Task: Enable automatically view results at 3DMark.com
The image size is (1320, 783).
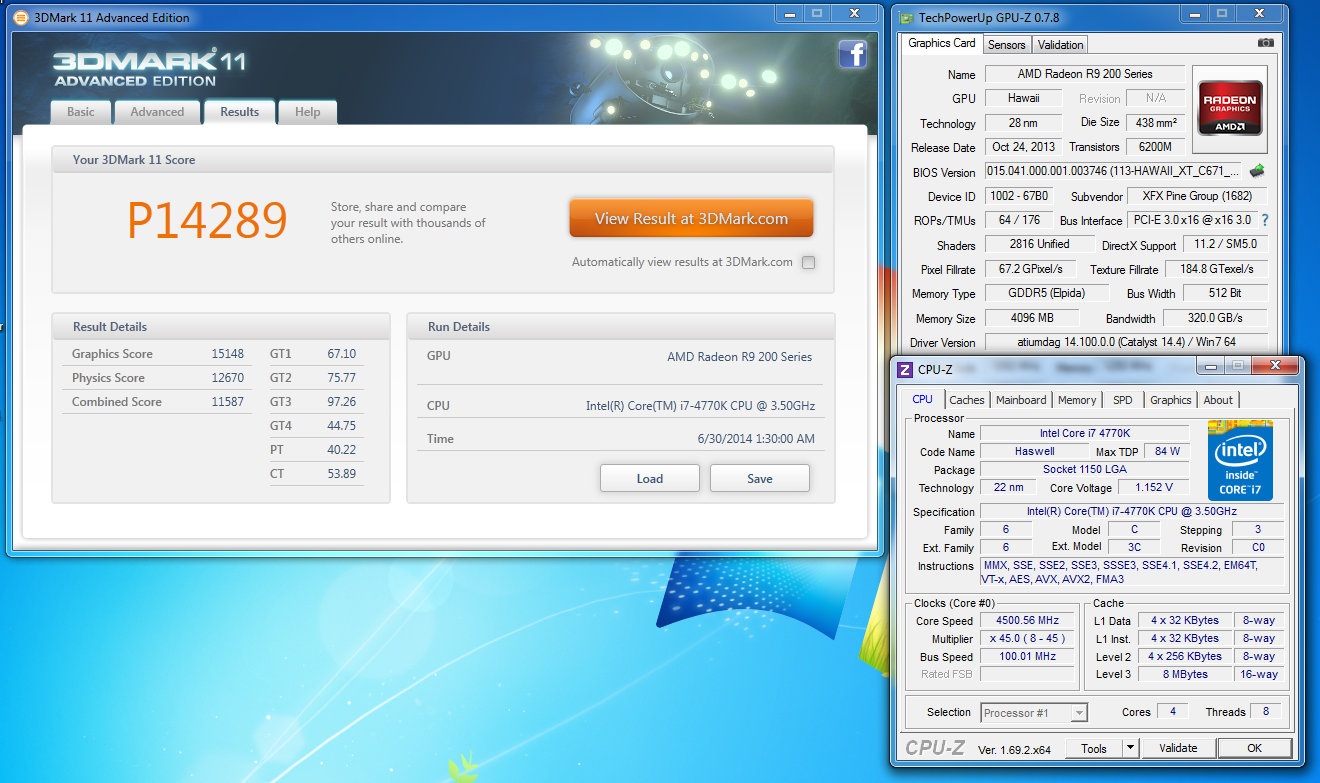Action: tap(808, 263)
